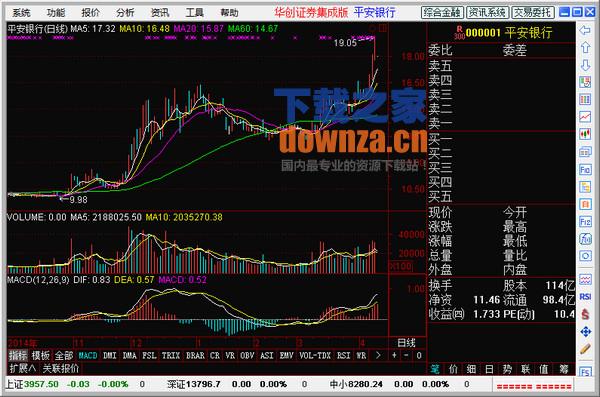Click the orange F11 icon in sidebar
The image size is (600, 397).
point(585,204)
